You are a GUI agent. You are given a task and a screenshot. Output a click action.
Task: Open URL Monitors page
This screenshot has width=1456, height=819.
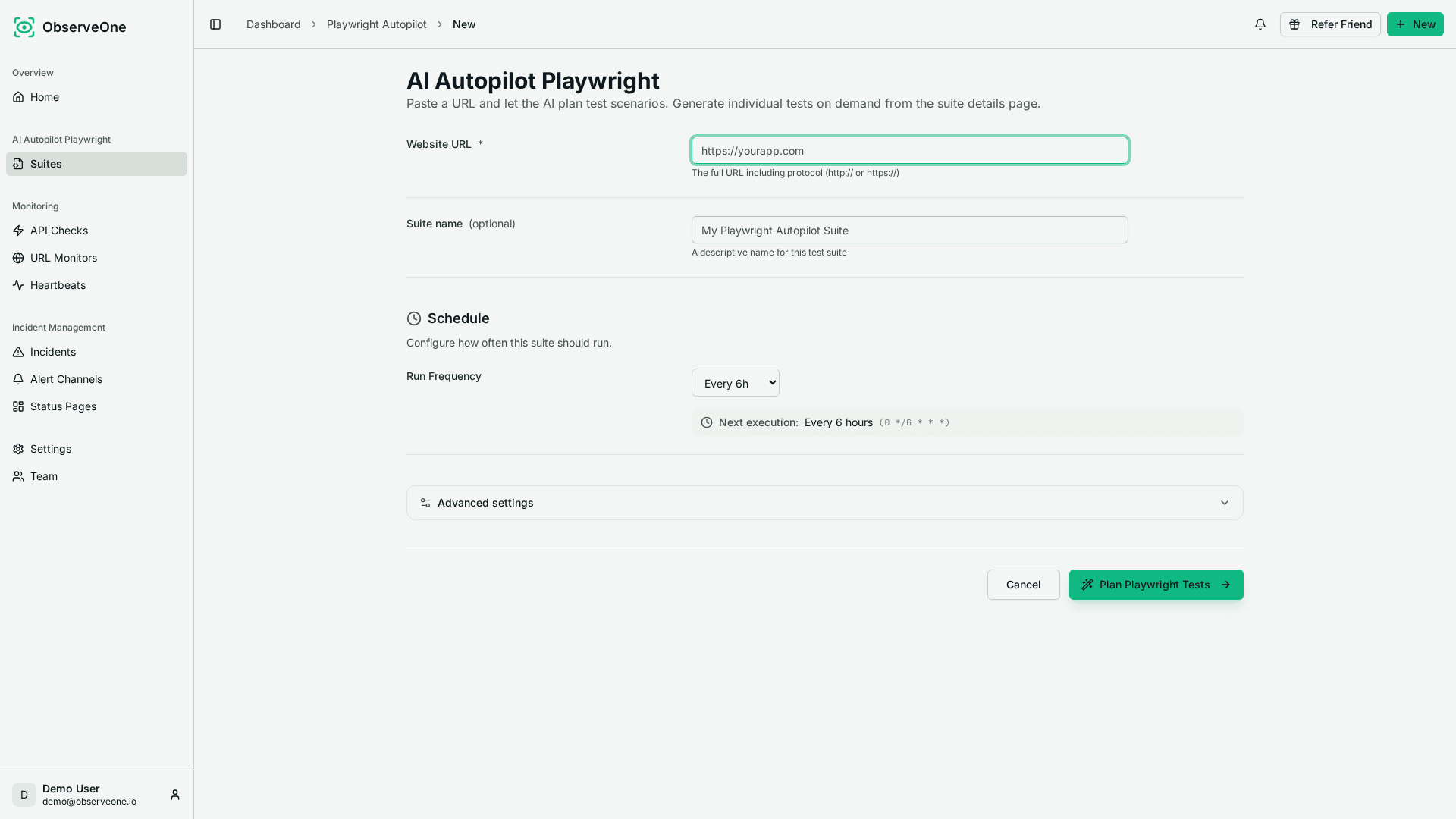96,258
